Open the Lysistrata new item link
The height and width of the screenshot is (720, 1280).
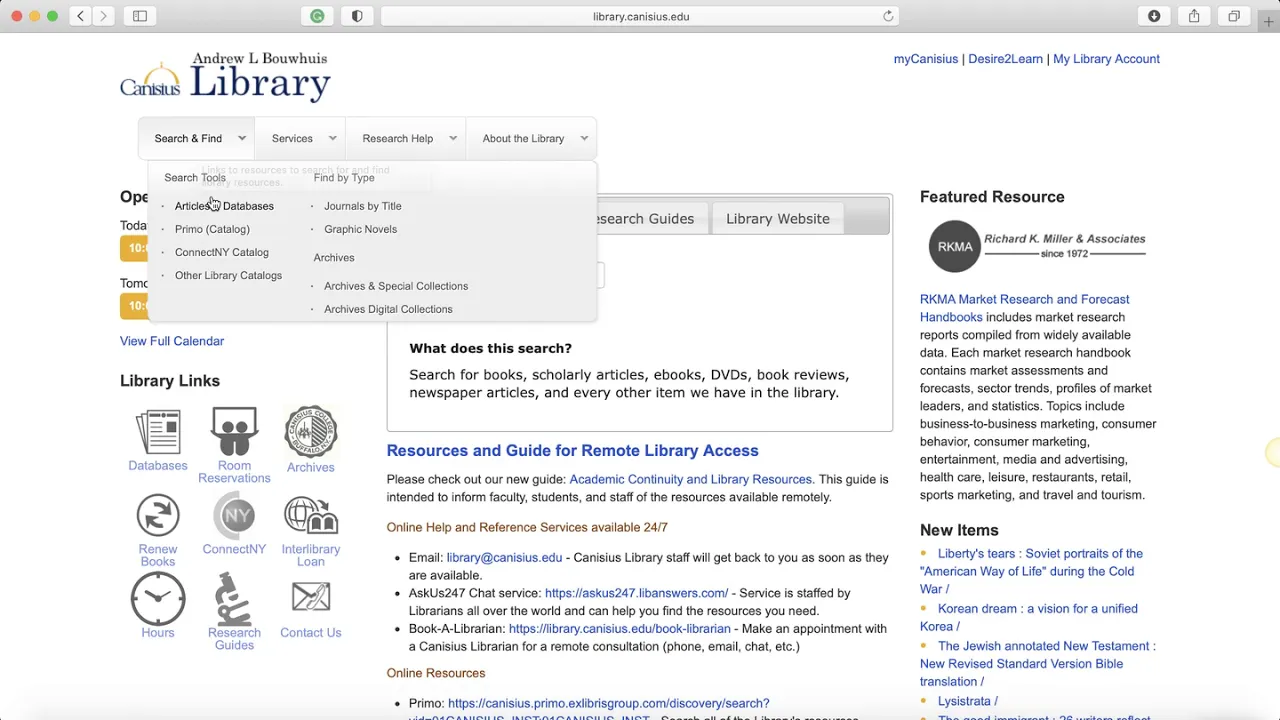coord(967,701)
